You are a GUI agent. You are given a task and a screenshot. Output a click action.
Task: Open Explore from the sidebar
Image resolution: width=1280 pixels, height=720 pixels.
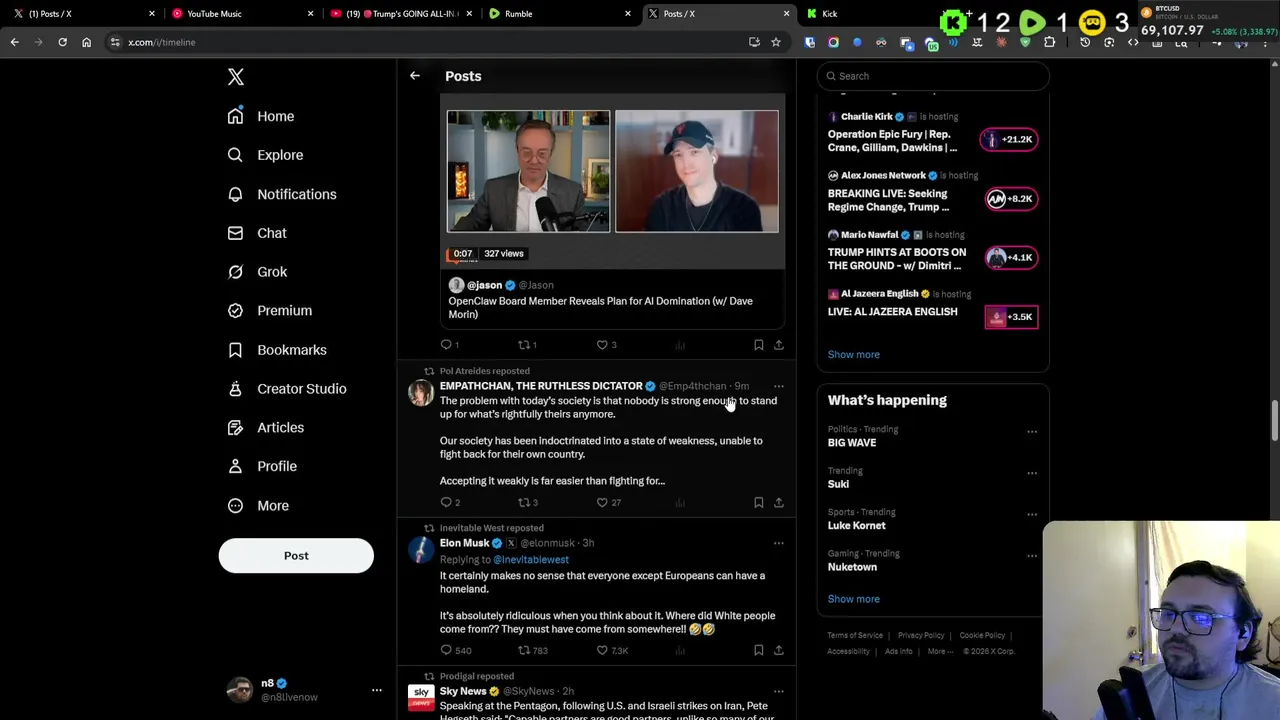[265, 155]
